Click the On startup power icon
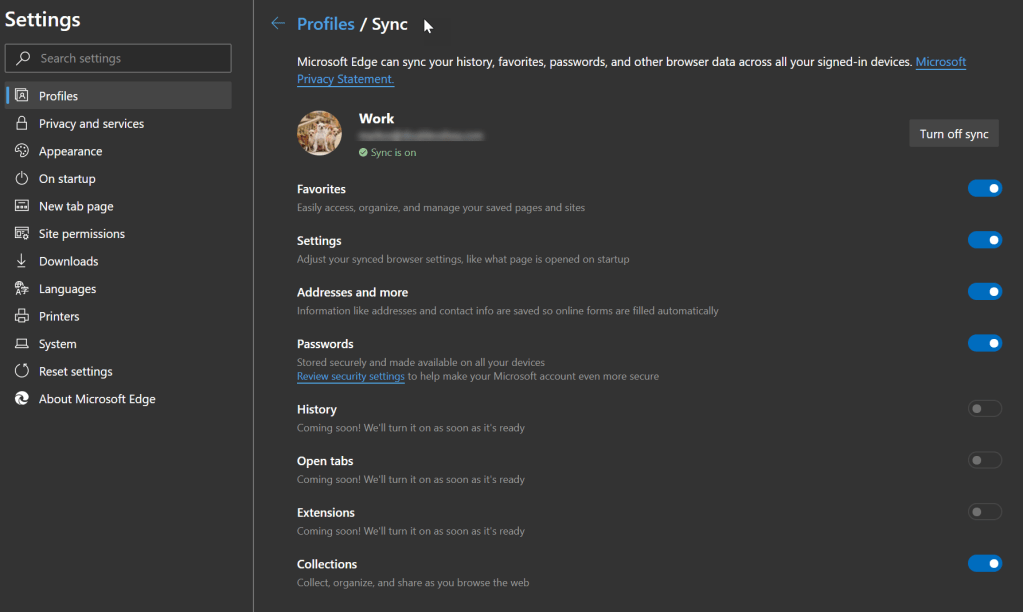This screenshot has width=1023, height=612. 21,179
